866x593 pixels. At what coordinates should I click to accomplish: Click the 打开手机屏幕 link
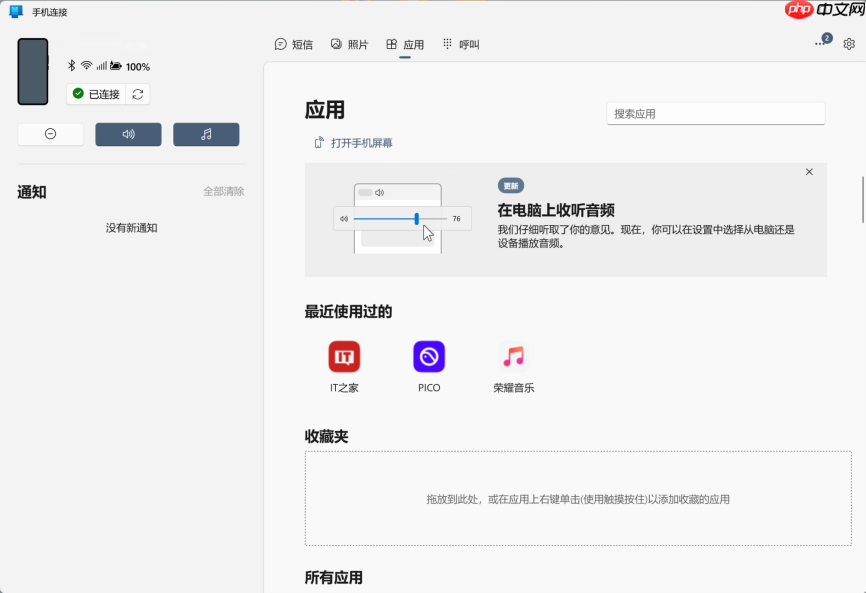pyautogui.click(x=355, y=143)
